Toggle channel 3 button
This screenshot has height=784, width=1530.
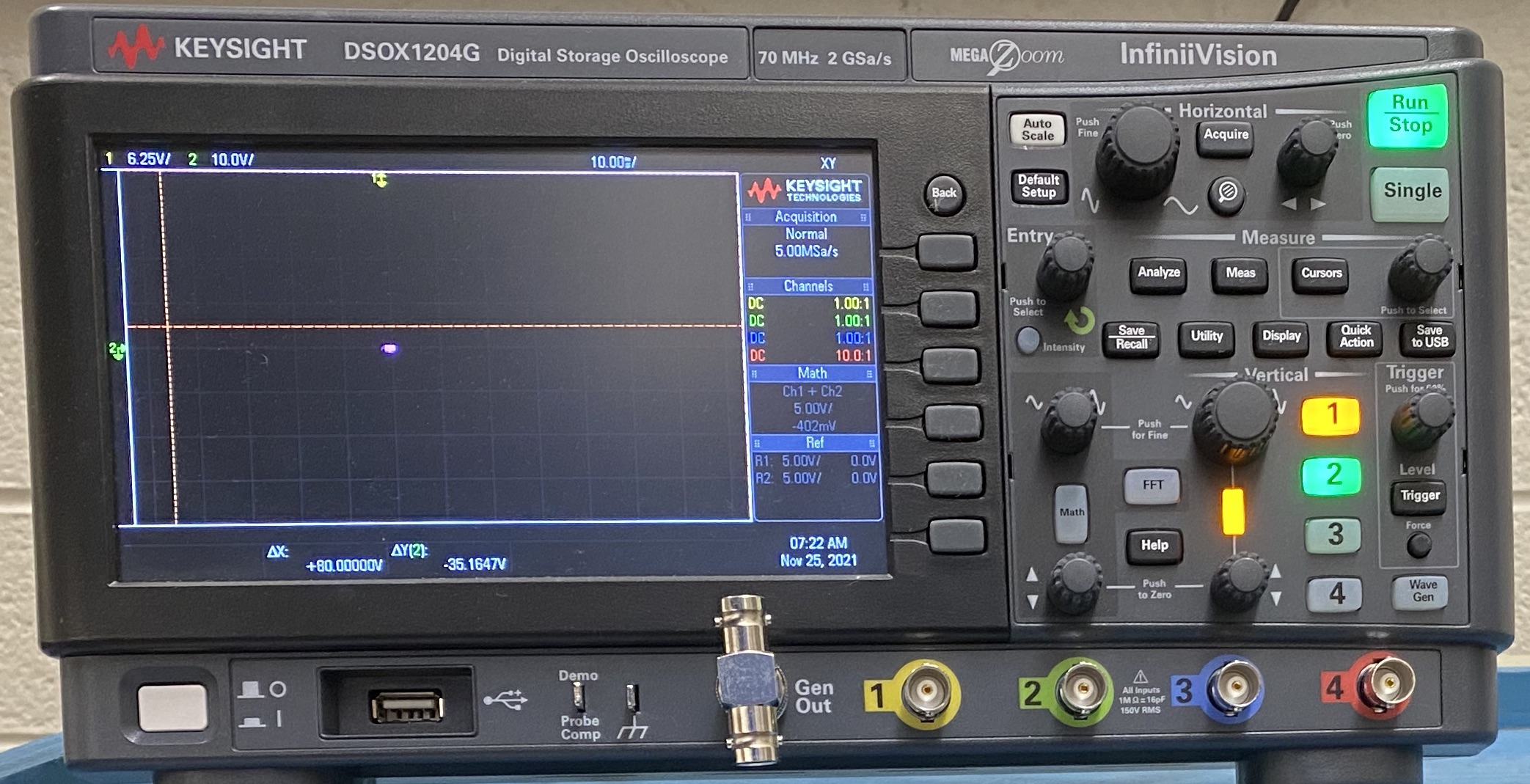(x=1333, y=535)
